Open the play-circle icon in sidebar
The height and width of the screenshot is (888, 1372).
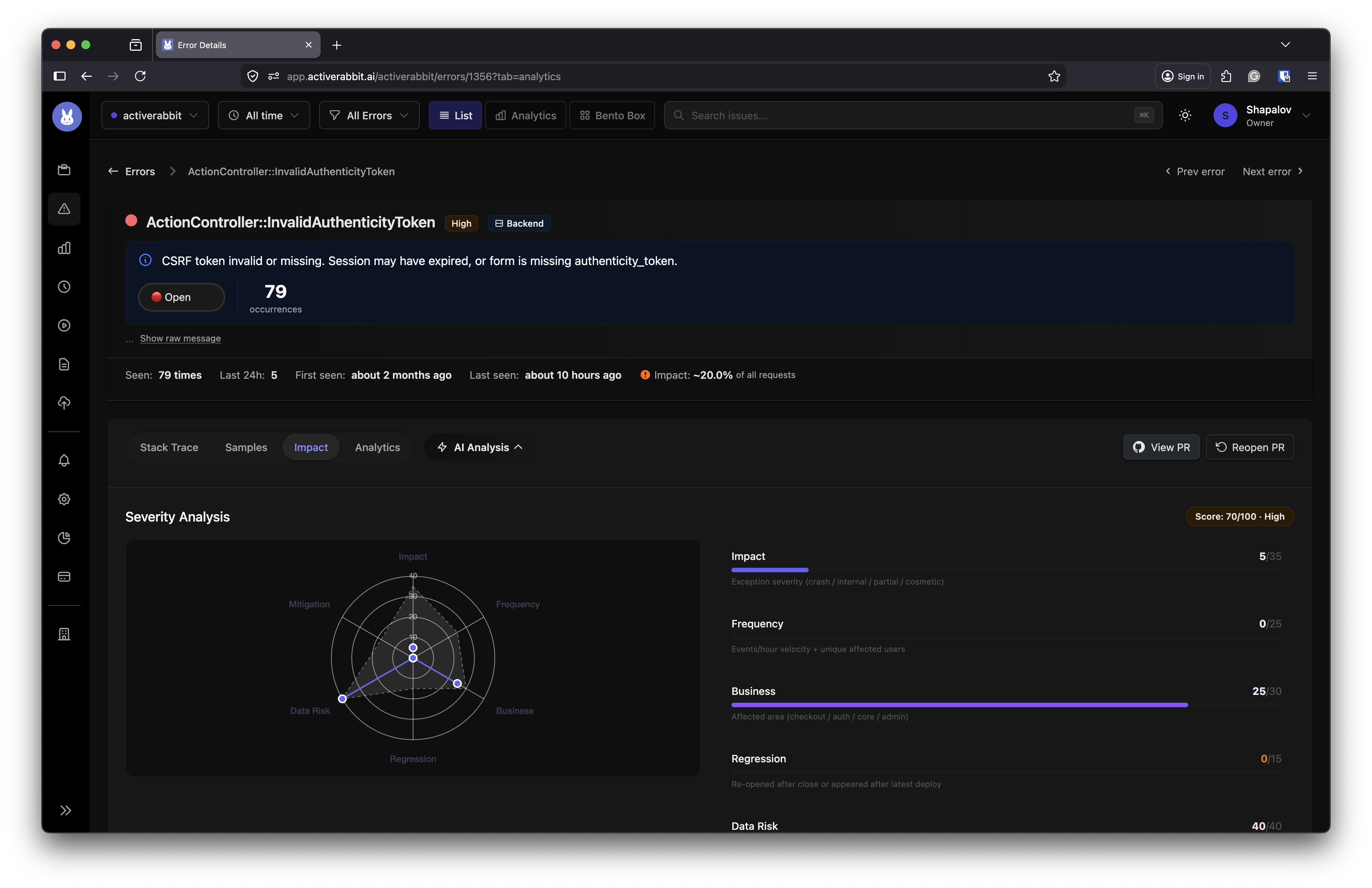tap(64, 325)
